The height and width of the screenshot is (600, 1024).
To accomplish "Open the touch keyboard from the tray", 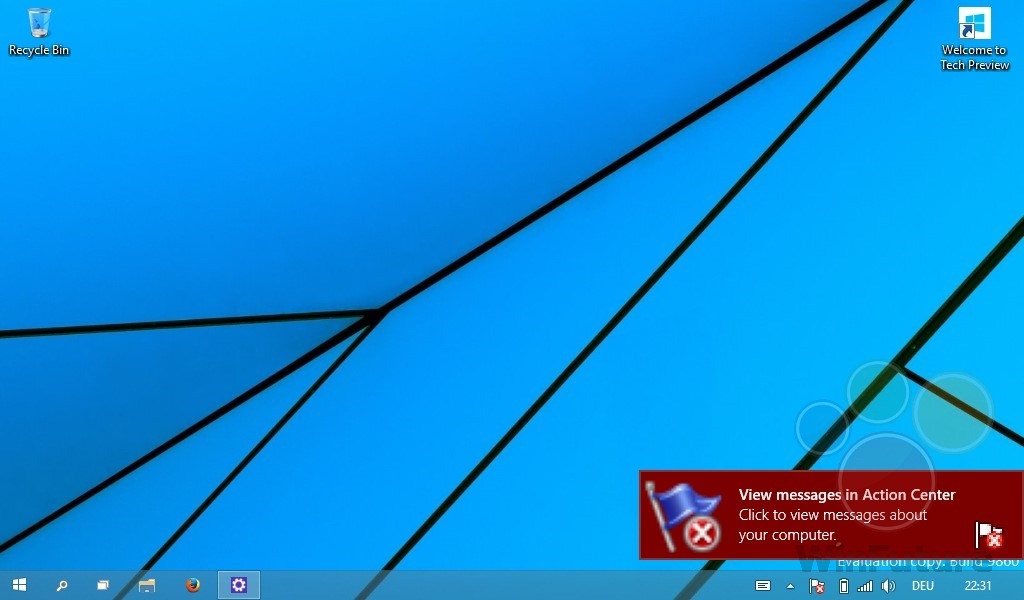I will pos(763,586).
